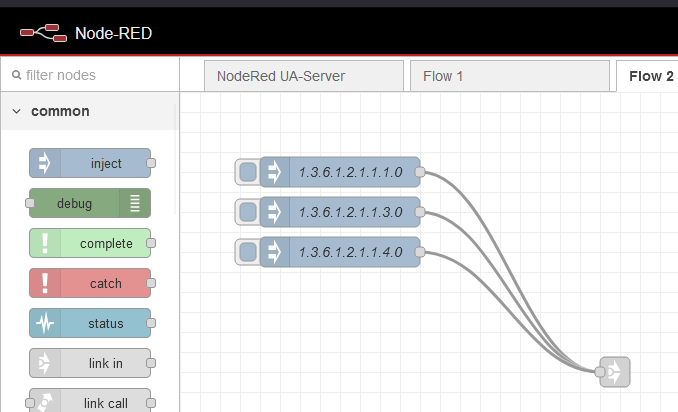Click input port of palette debug node
The height and width of the screenshot is (412, 678).
click(x=29, y=203)
